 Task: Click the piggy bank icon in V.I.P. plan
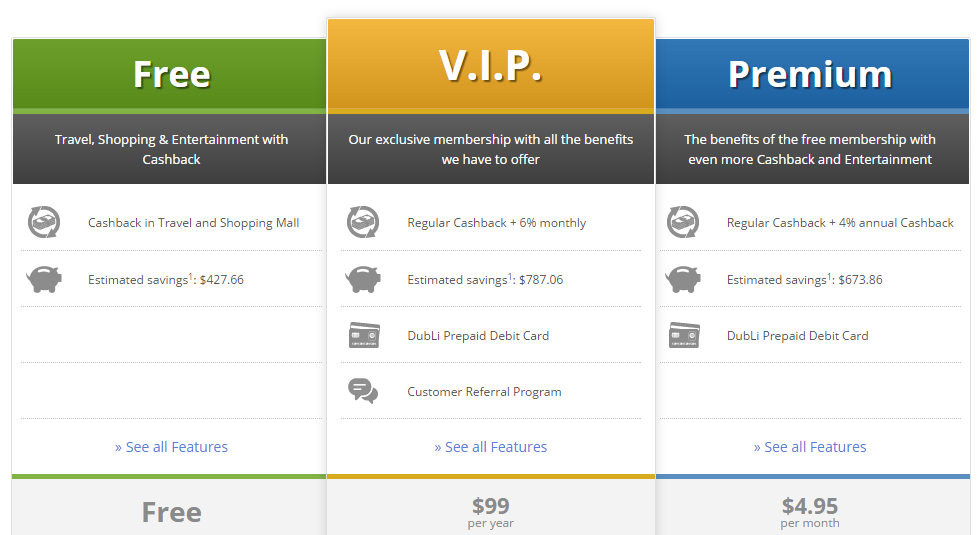(x=363, y=279)
